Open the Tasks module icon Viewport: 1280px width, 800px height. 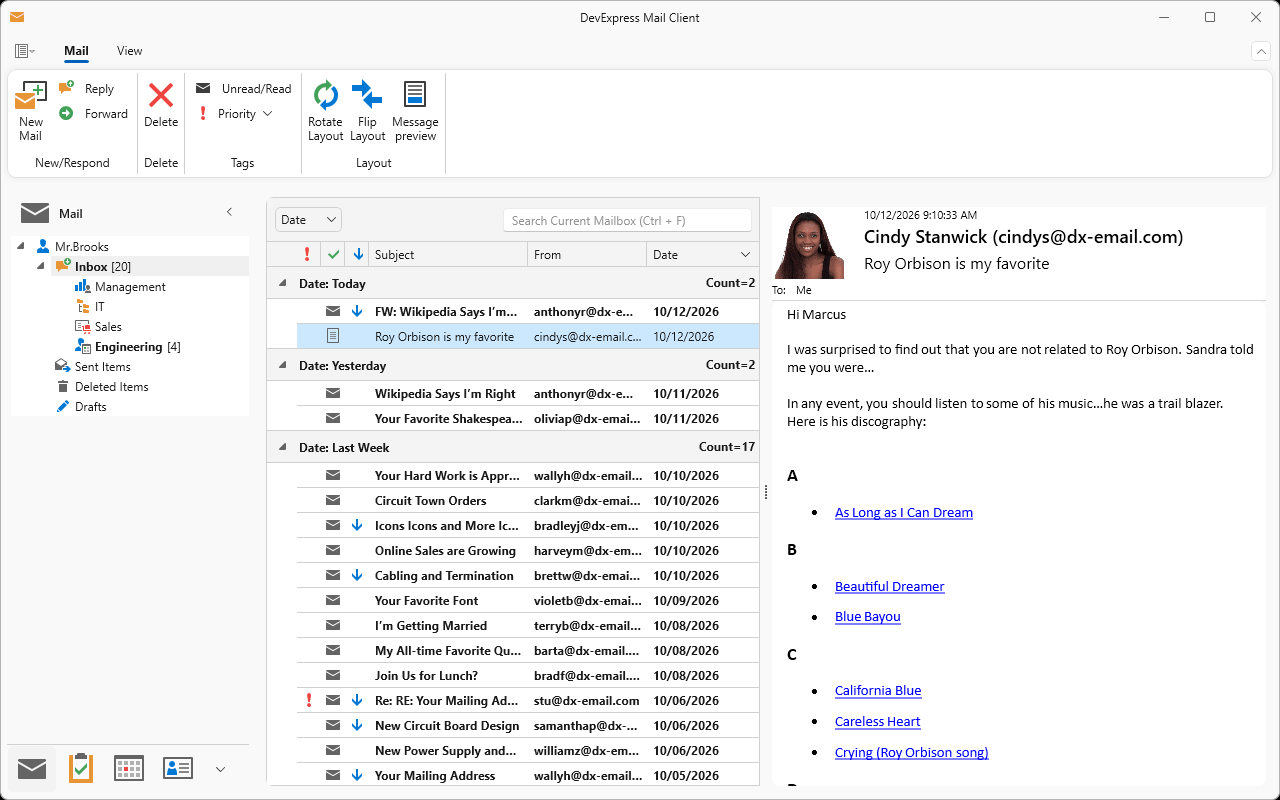[81, 768]
